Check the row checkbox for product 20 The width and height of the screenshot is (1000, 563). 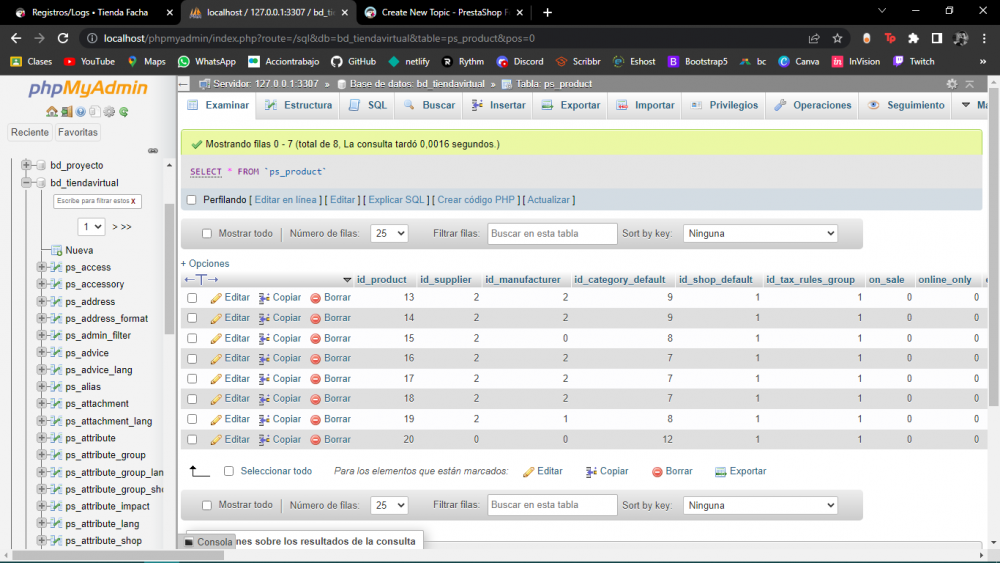[x=192, y=440]
